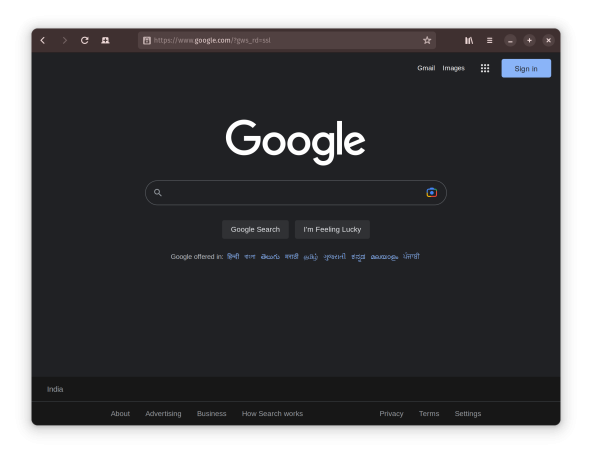Image resolution: width=592 pixels, height=460 pixels.
Task: Search by image with the camera icon
Action: [432, 193]
